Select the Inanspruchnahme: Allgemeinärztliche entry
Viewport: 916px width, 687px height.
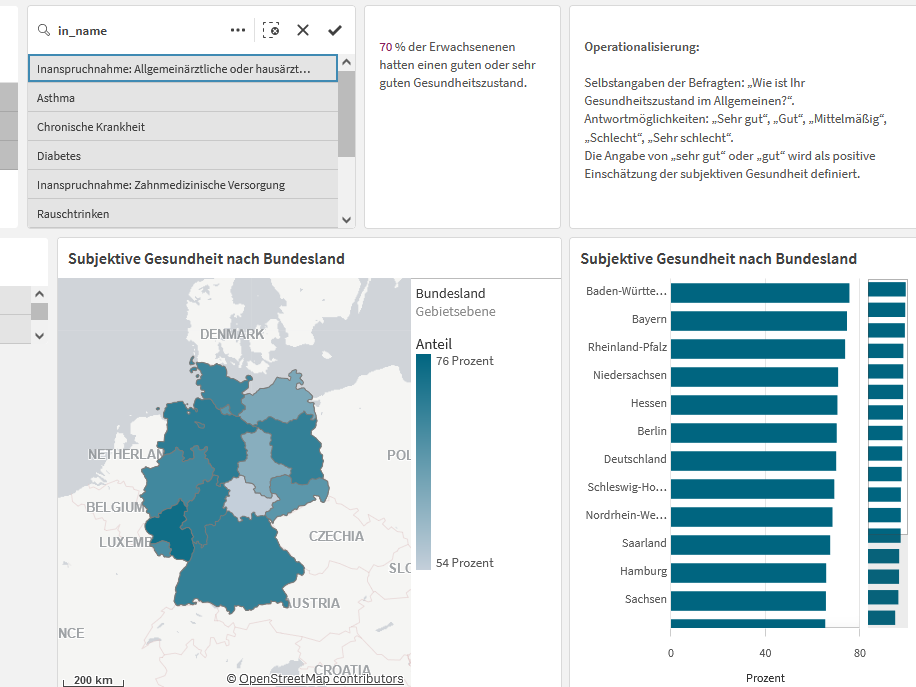coord(183,68)
